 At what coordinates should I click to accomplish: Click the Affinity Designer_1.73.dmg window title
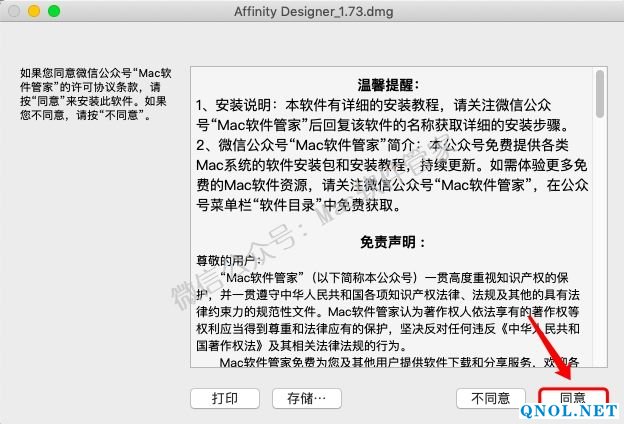pyautogui.click(x=311, y=11)
